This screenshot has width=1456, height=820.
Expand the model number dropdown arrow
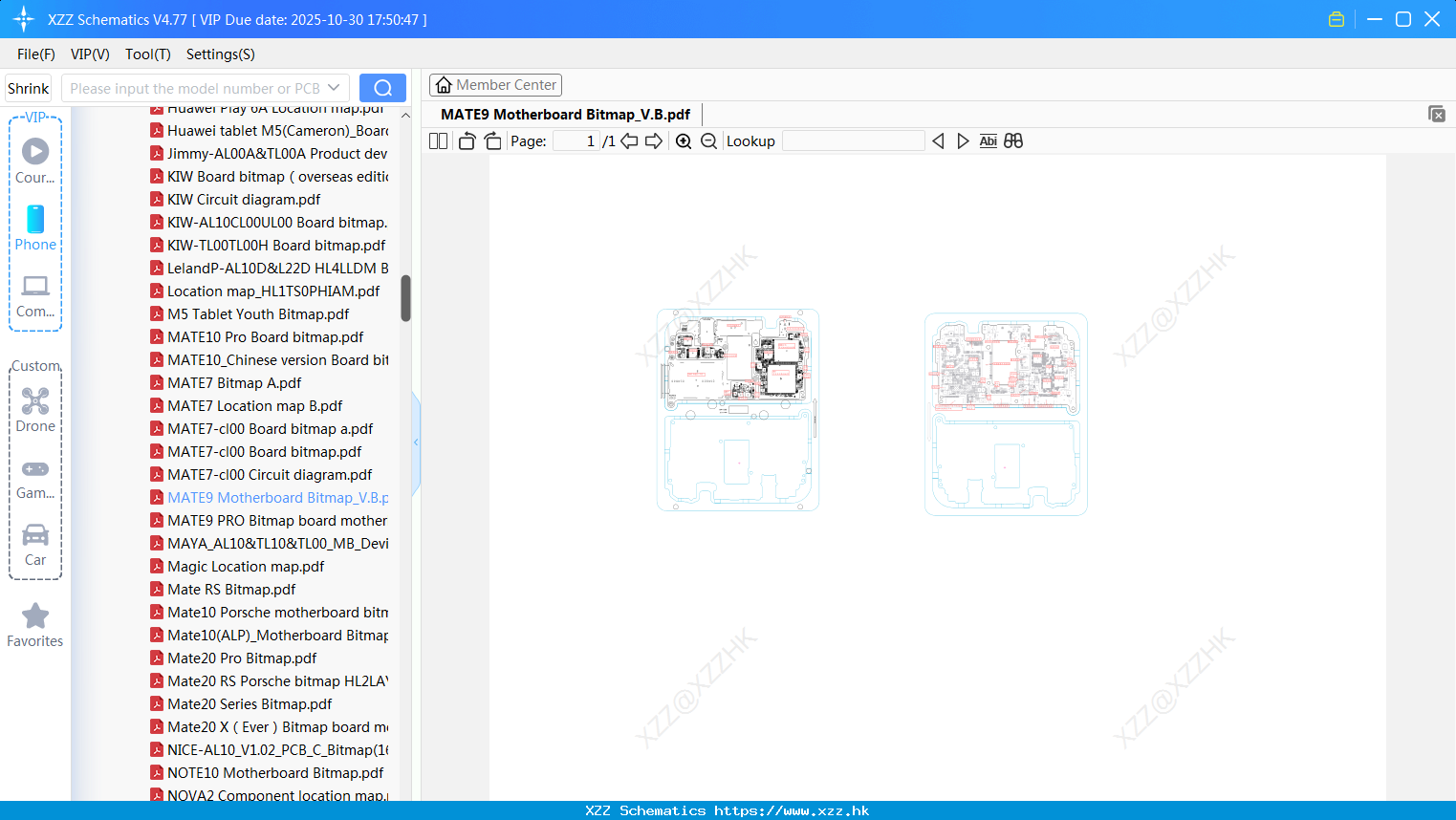tap(334, 88)
